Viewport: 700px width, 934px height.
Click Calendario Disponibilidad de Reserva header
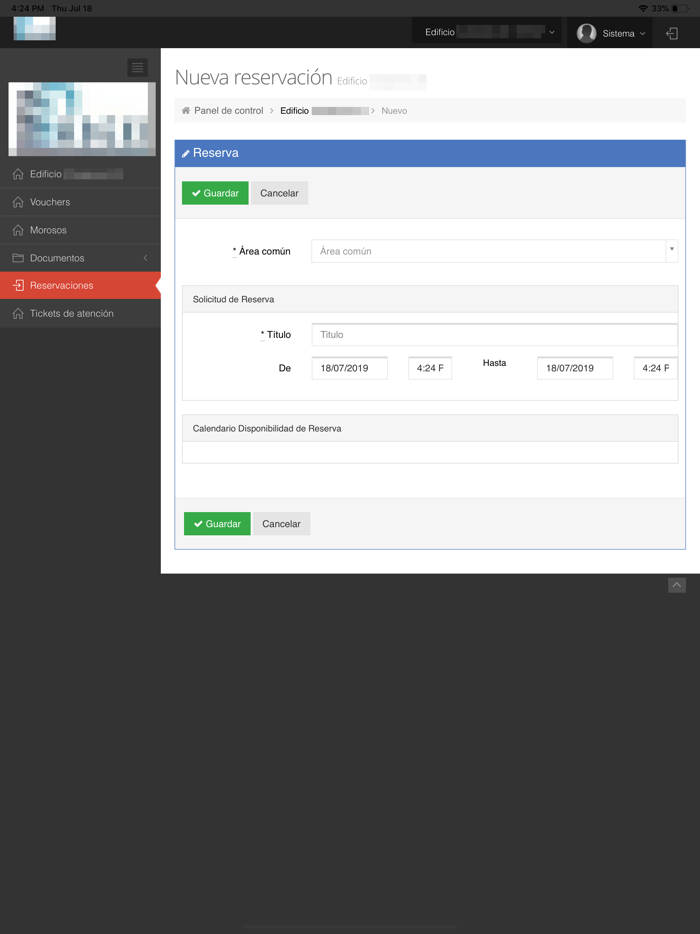pos(430,428)
